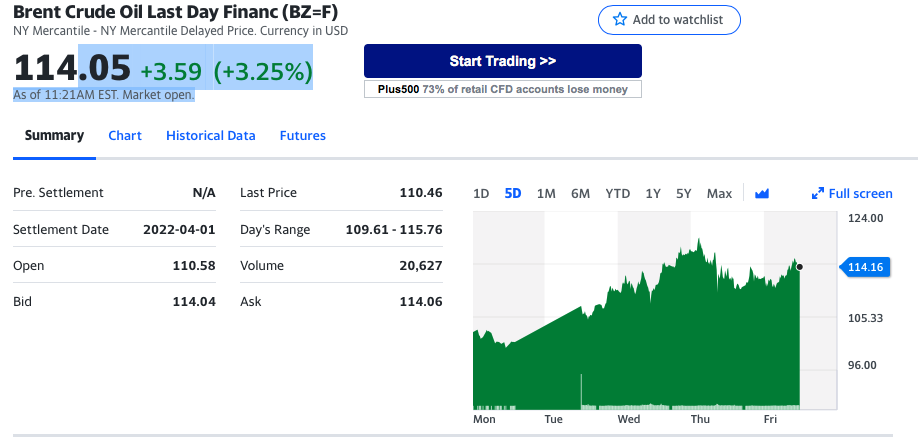Switch chart range to 1M

click(x=546, y=193)
